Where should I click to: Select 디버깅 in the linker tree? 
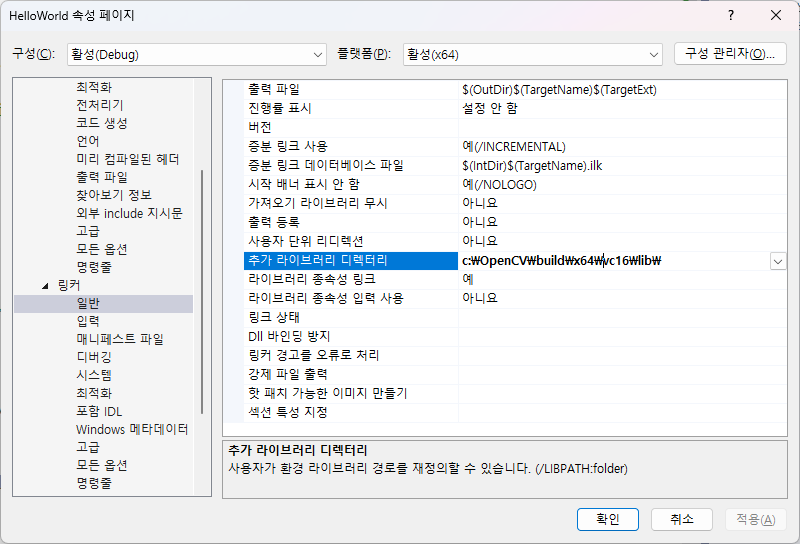click(x=94, y=357)
